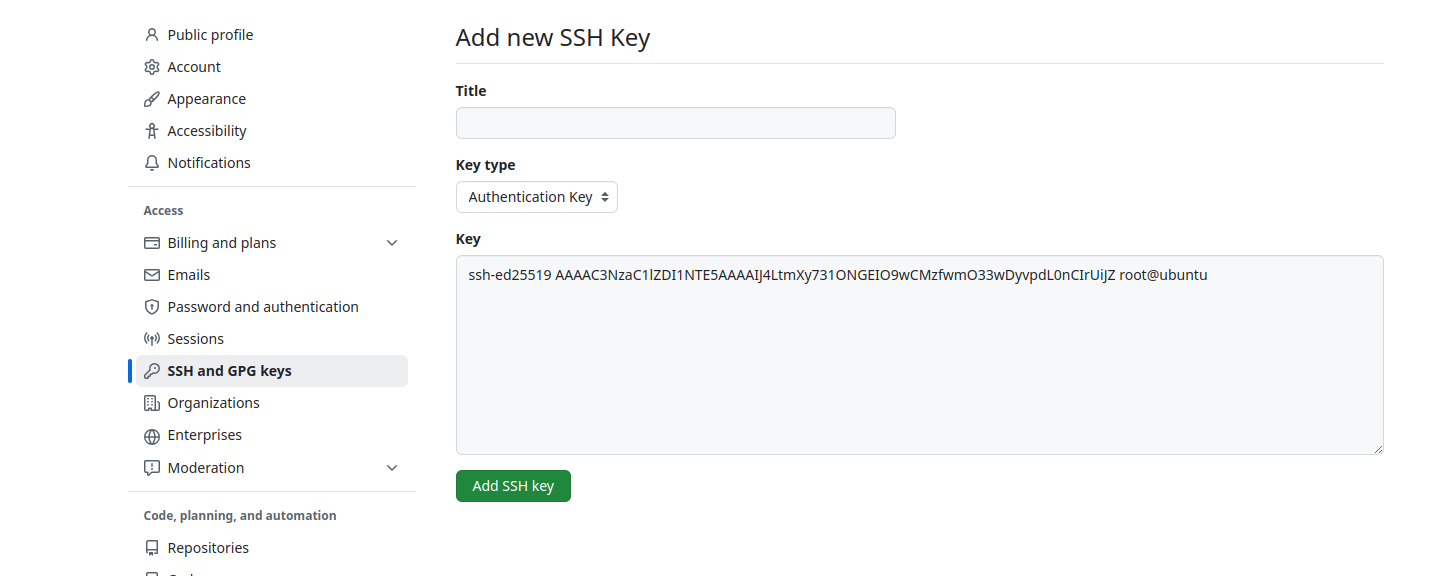Screen dimensions: 1456x576
Task: Click the Appearance paintbrush icon
Action: point(152,99)
